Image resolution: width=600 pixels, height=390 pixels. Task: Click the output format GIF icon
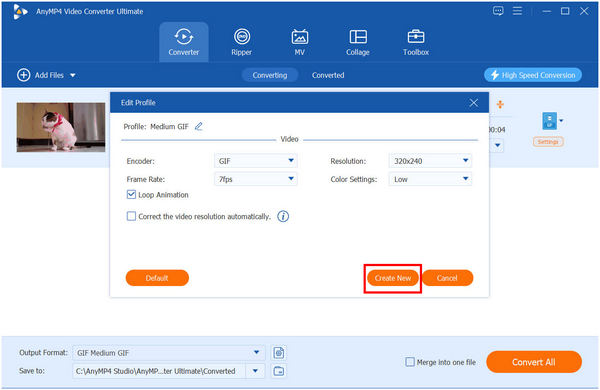click(x=549, y=121)
